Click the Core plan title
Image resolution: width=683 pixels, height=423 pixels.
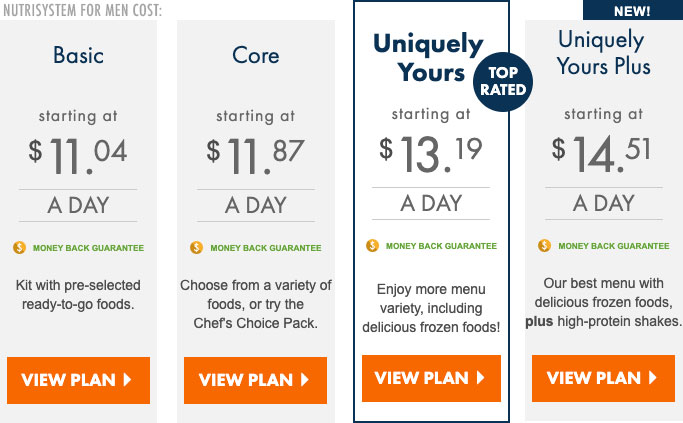(x=256, y=55)
